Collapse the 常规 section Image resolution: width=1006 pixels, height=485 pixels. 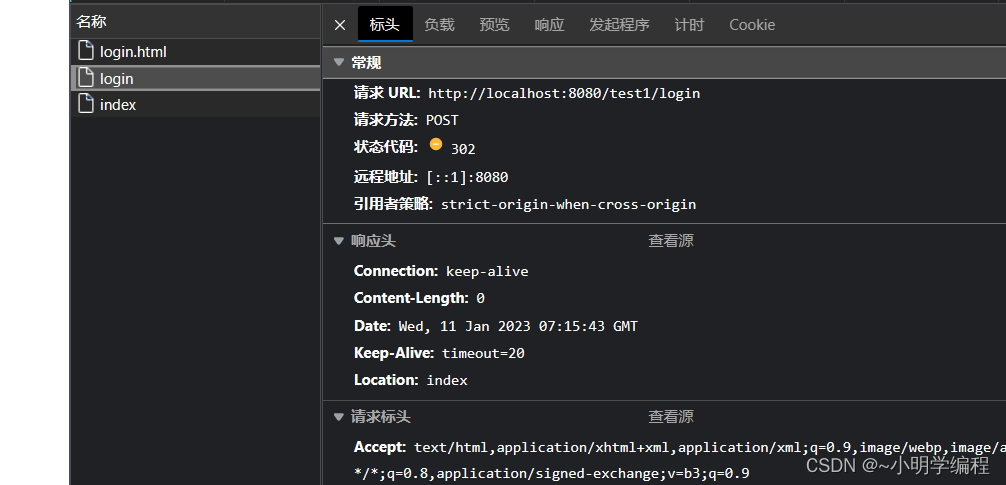point(339,63)
